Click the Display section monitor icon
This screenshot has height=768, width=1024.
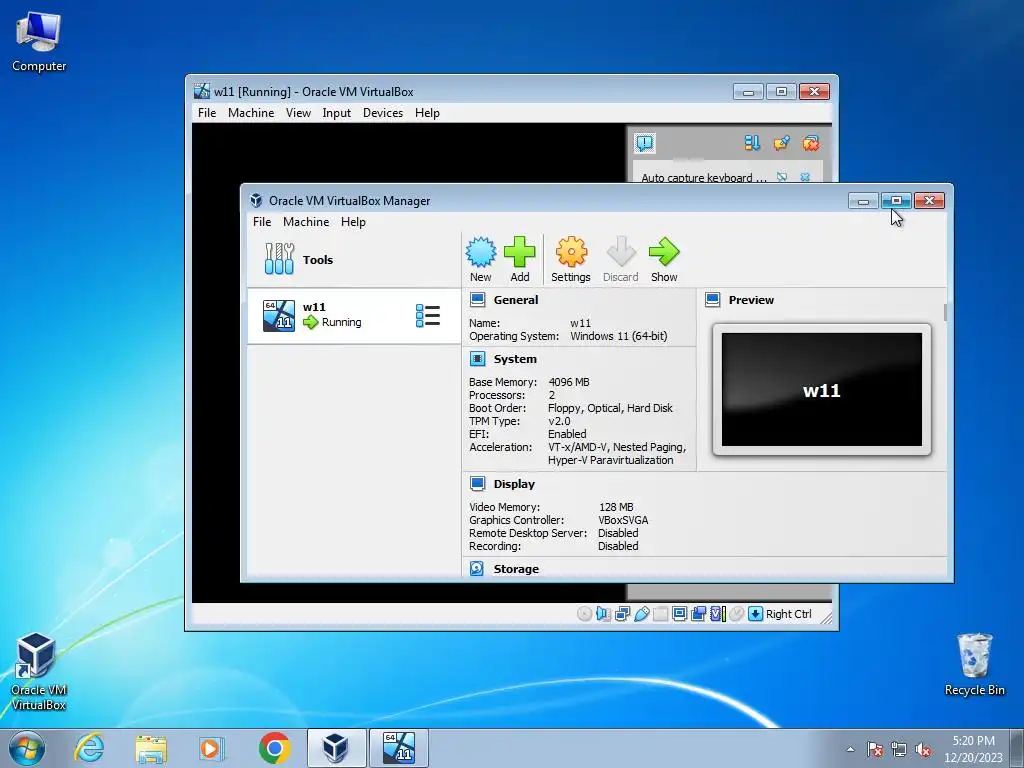[477, 484]
